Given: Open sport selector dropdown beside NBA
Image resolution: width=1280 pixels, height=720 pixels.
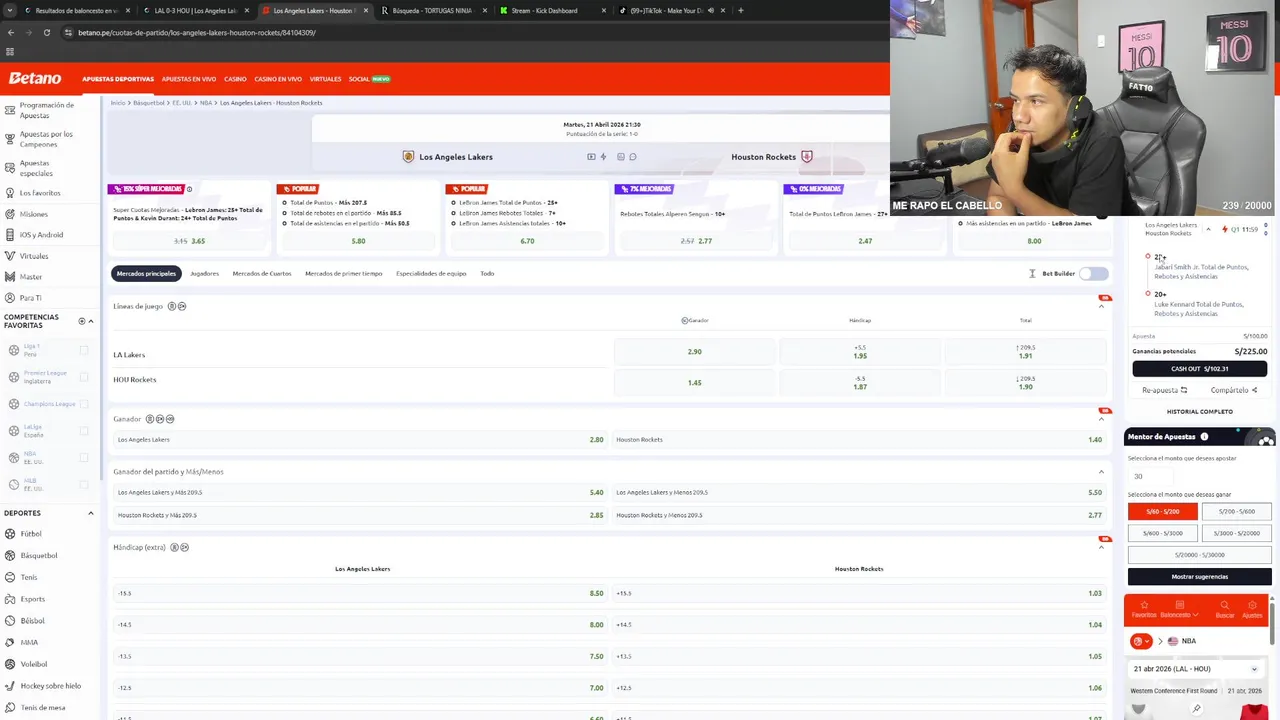Looking at the screenshot, I should point(1141,641).
